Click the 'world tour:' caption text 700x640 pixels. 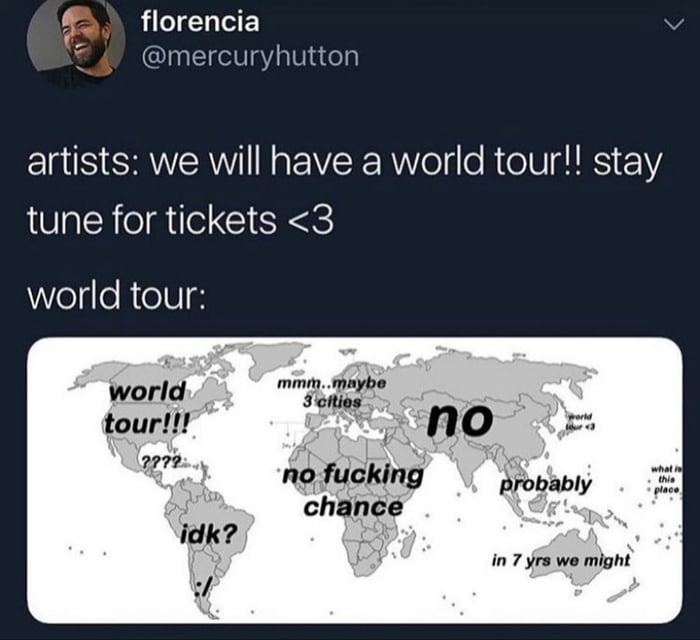pyautogui.click(x=117, y=295)
